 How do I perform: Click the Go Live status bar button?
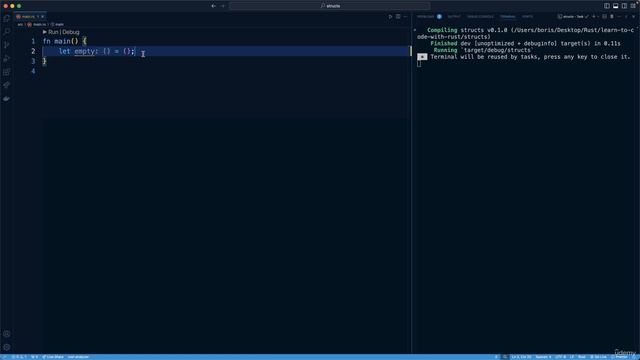pos(598,357)
